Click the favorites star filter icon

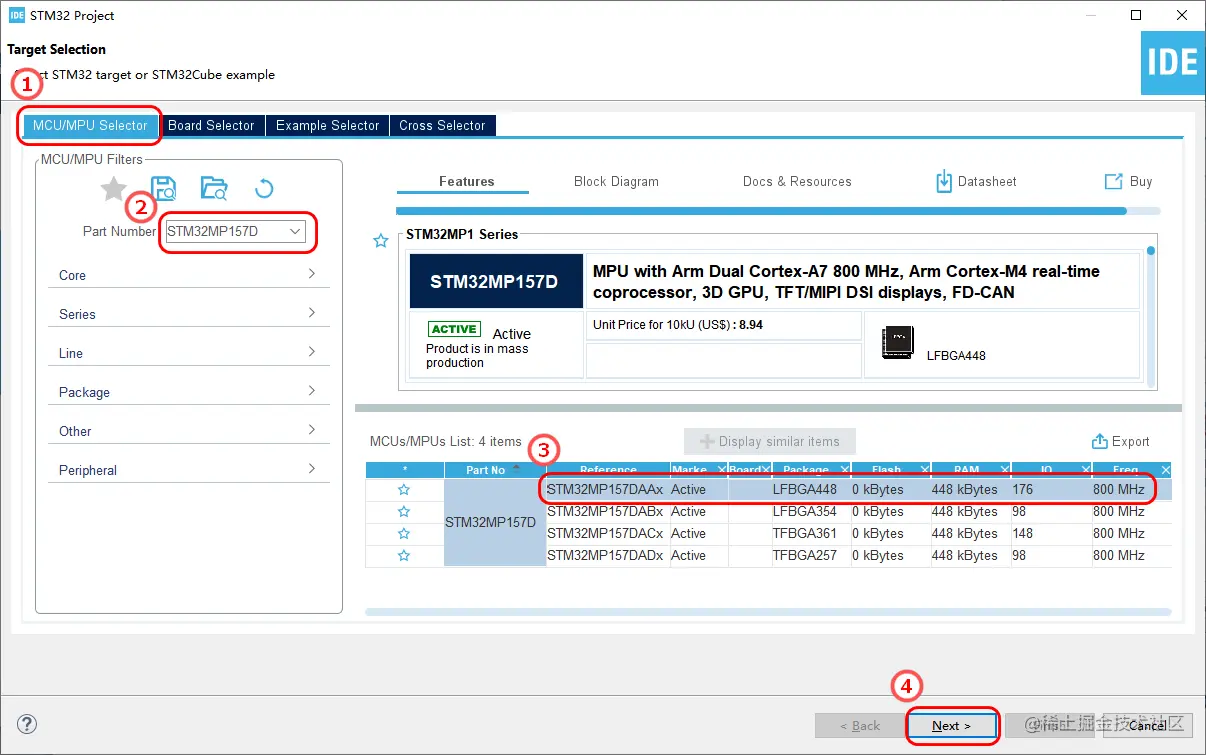coord(114,188)
